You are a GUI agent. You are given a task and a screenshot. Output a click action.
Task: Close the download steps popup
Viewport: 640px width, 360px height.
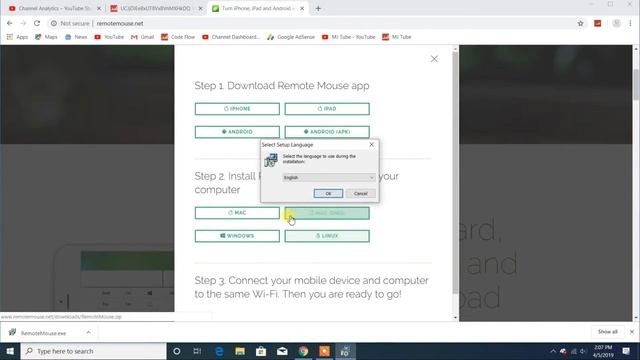434,59
